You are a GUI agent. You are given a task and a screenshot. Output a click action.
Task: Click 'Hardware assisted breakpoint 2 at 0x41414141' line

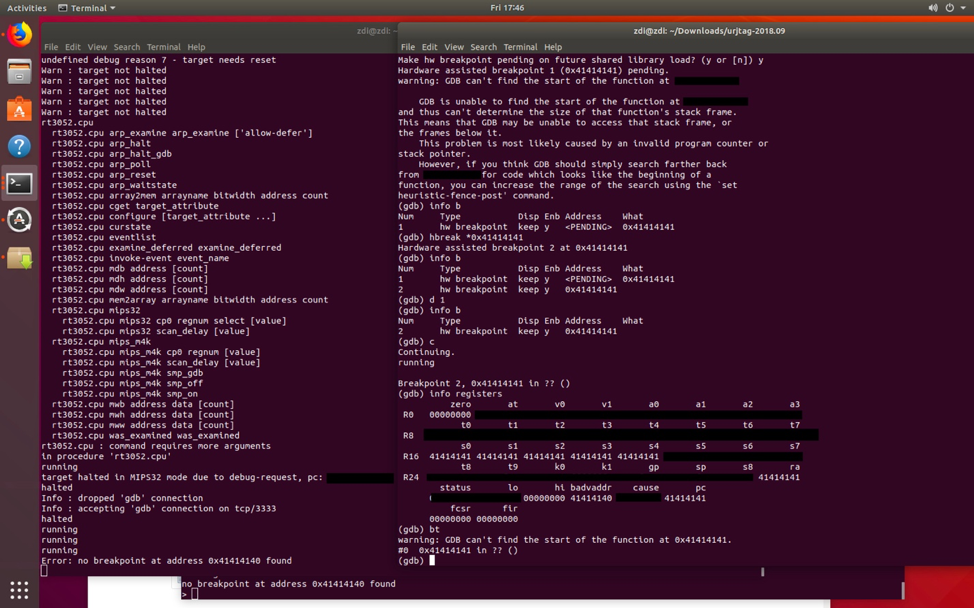(x=512, y=248)
